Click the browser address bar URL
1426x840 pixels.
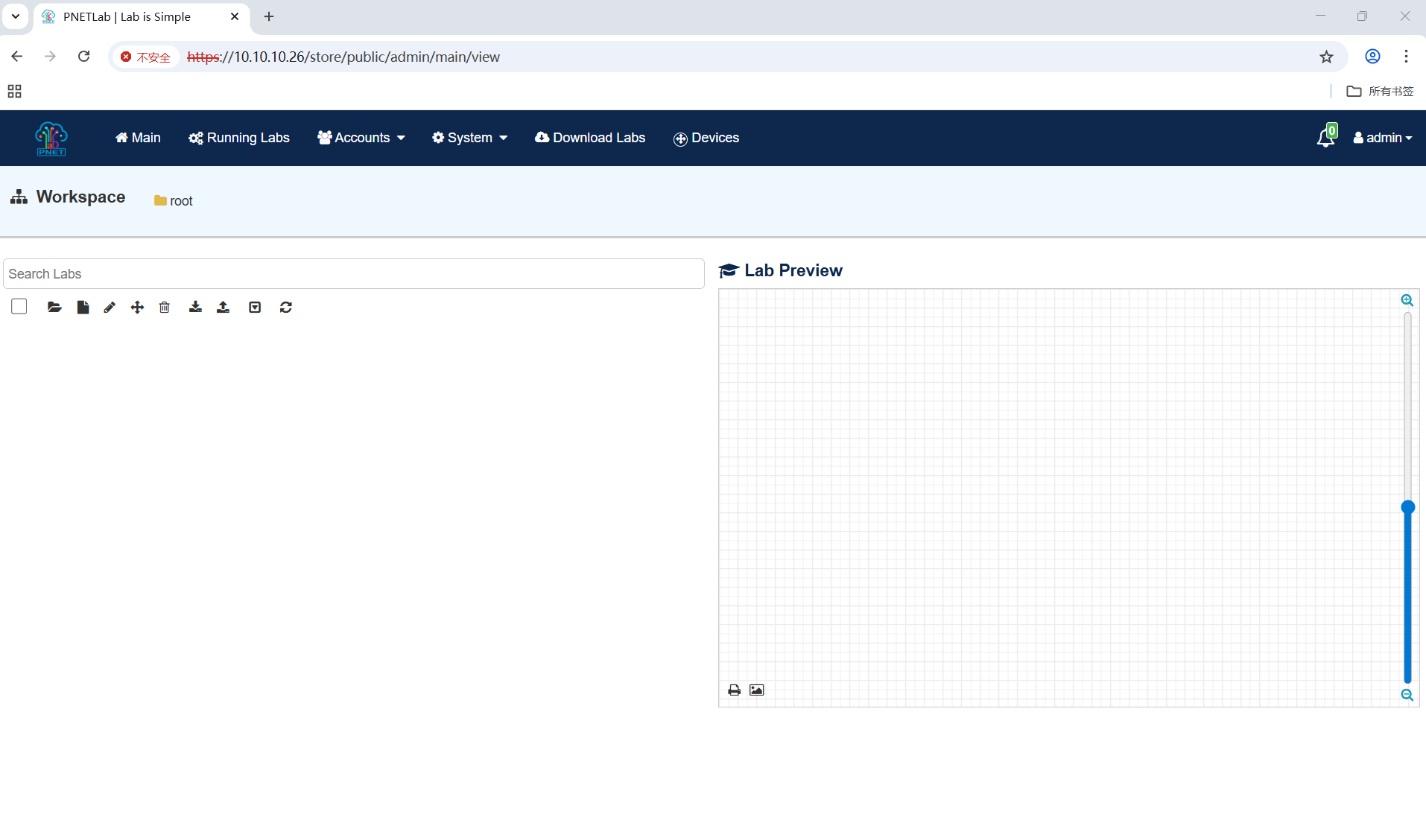[343, 57]
